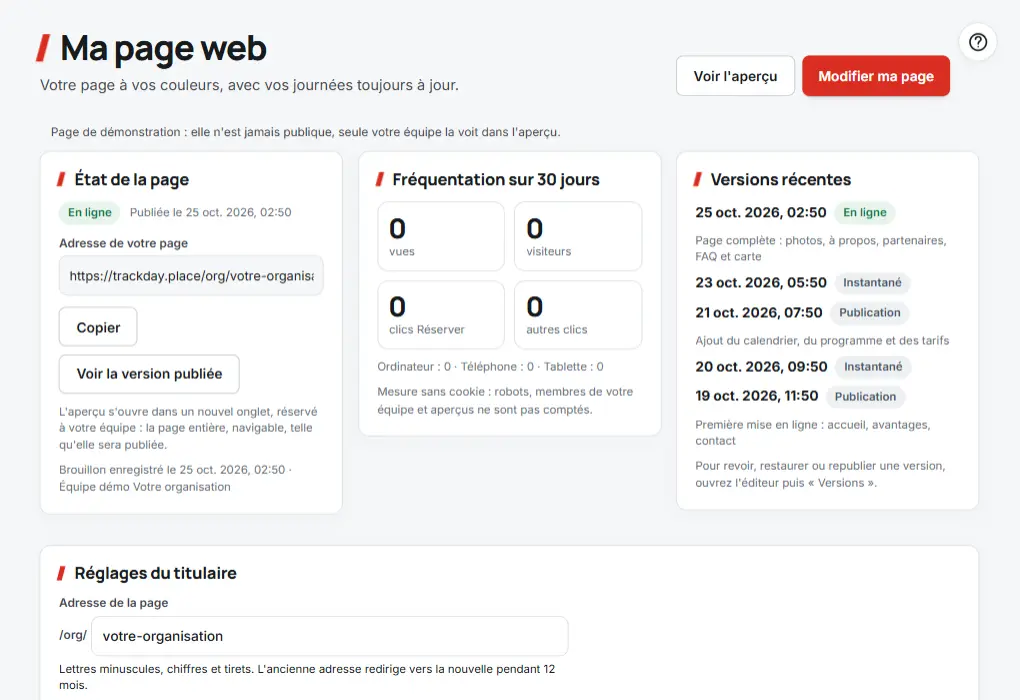Image resolution: width=1020 pixels, height=700 pixels.
Task: Click the L'aperçu s'ouvre dans un nouvel onglet note
Action: (189, 428)
